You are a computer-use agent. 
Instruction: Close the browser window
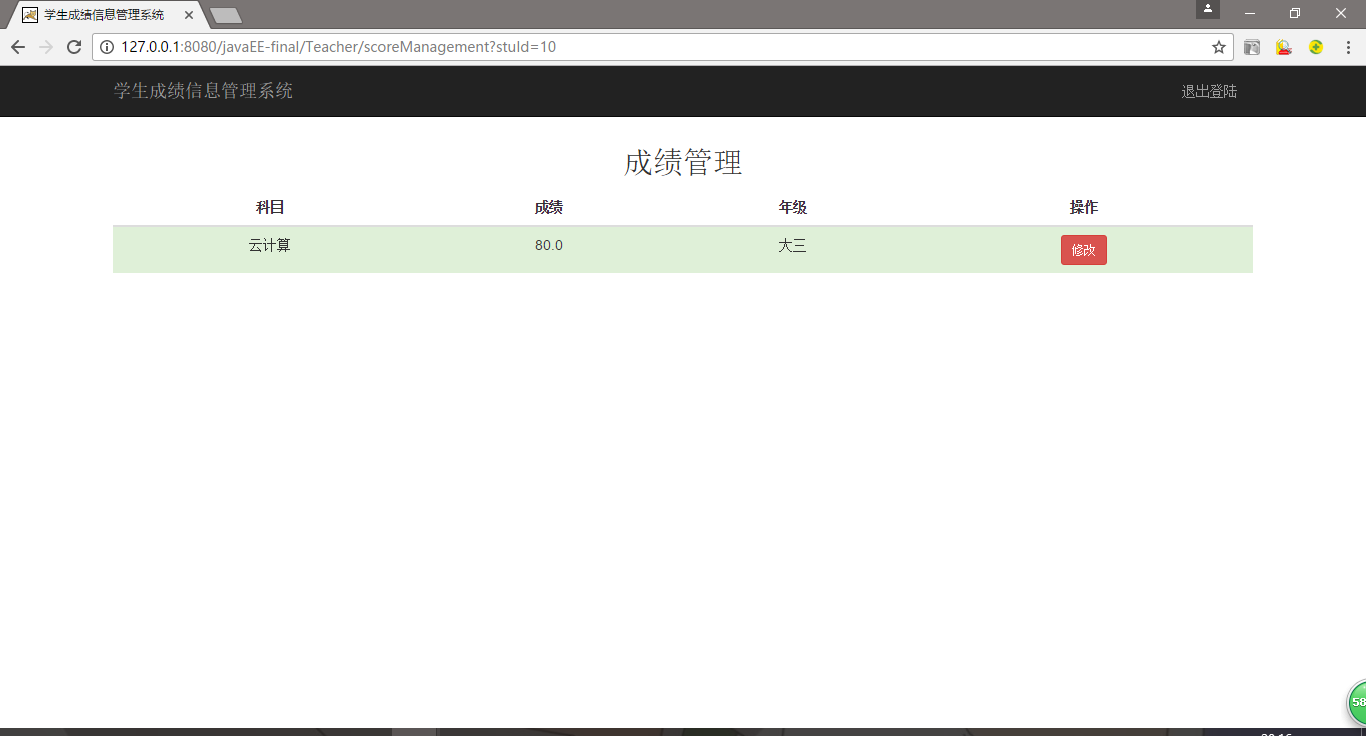[x=1341, y=13]
